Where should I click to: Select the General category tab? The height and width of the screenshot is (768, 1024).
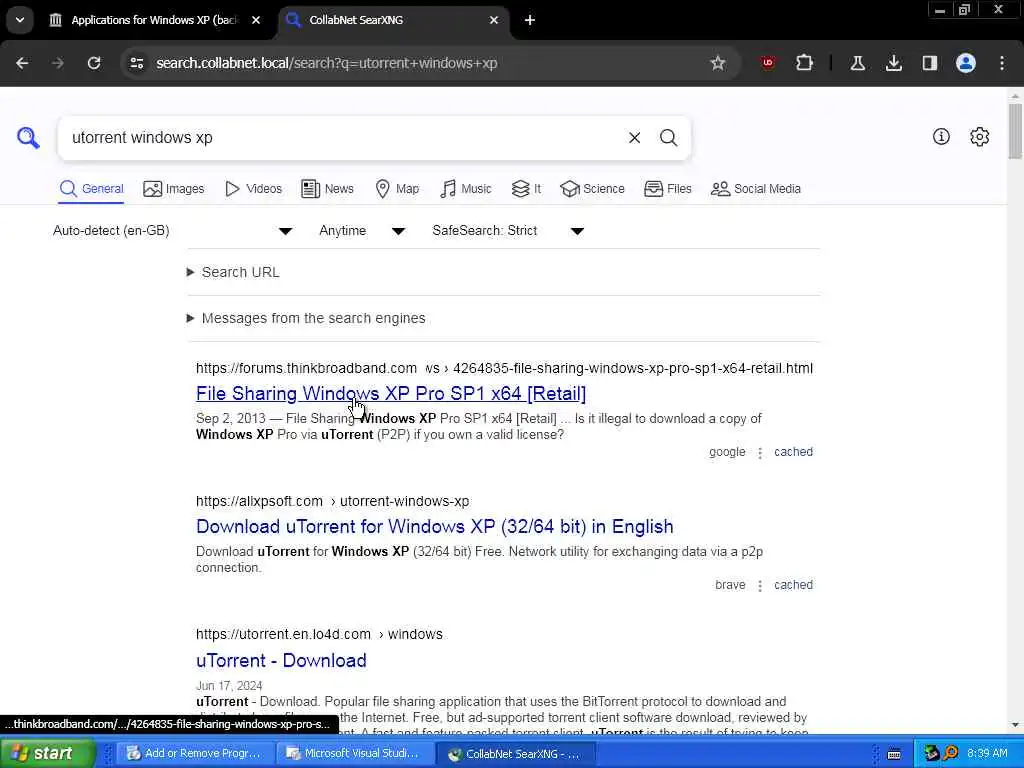(x=91, y=189)
